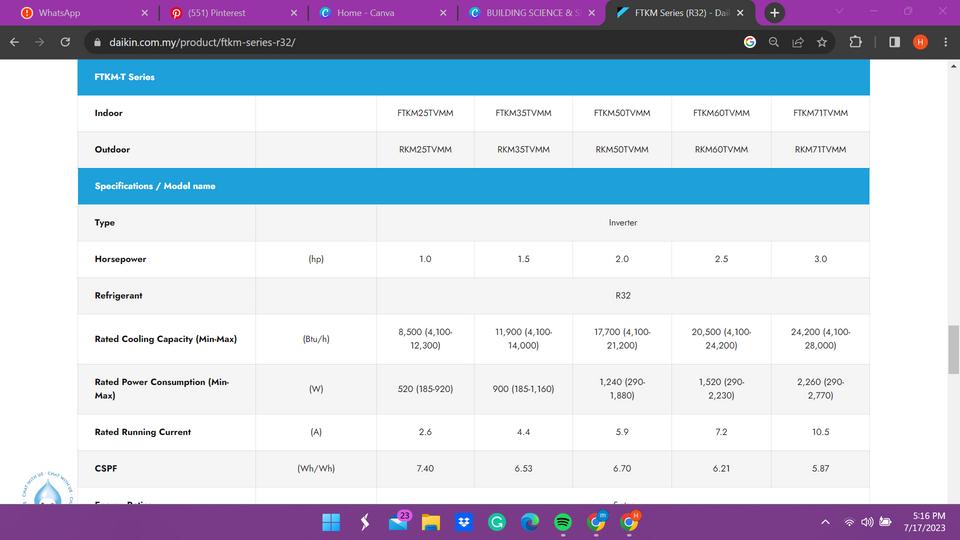Open the Google icon in address bar

pyautogui.click(x=749, y=42)
